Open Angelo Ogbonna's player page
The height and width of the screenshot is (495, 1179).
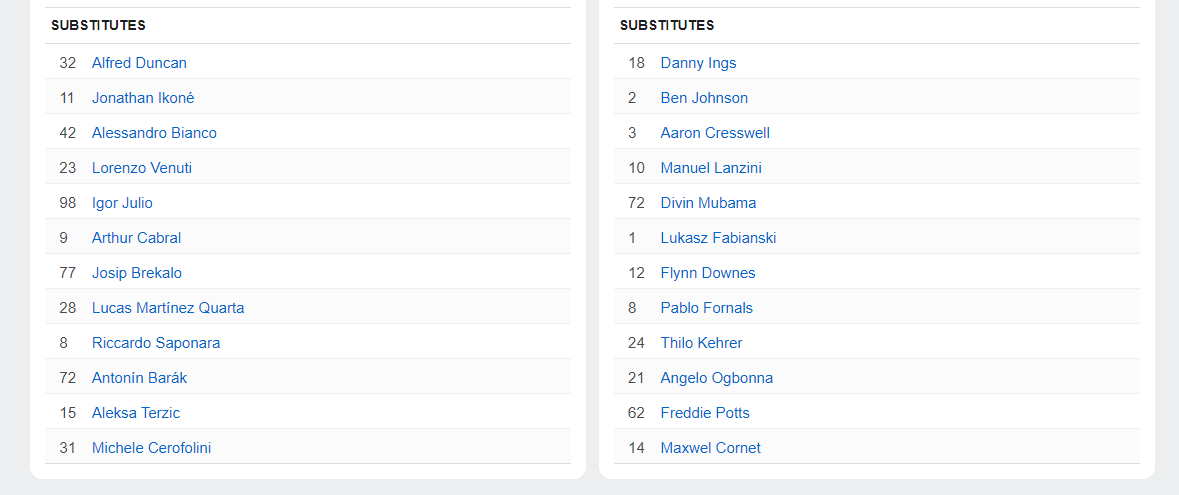pyautogui.click(x=716, y=378)
